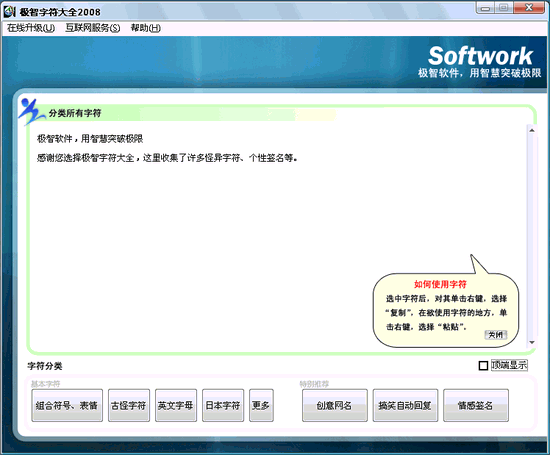Enable the 顶端显示 checkbox
The image size is (550, 455).
pos(483,366)
